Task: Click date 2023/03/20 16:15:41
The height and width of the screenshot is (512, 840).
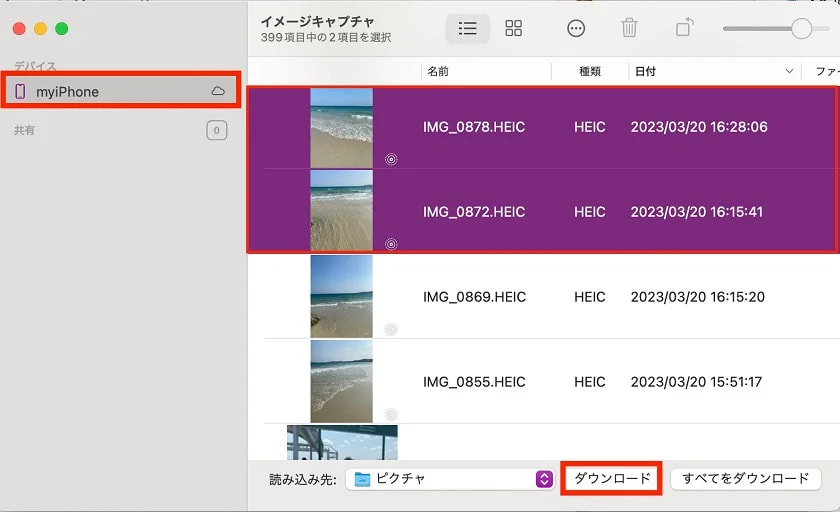Action: point(696,212)
